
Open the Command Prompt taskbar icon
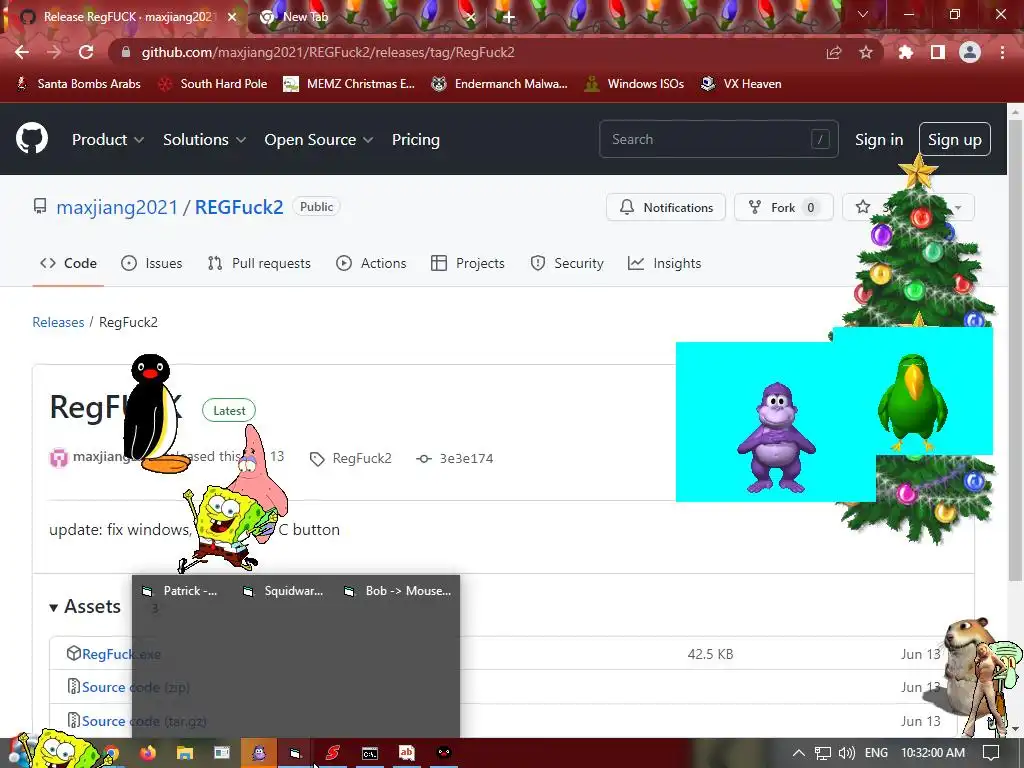click(370, 753)
